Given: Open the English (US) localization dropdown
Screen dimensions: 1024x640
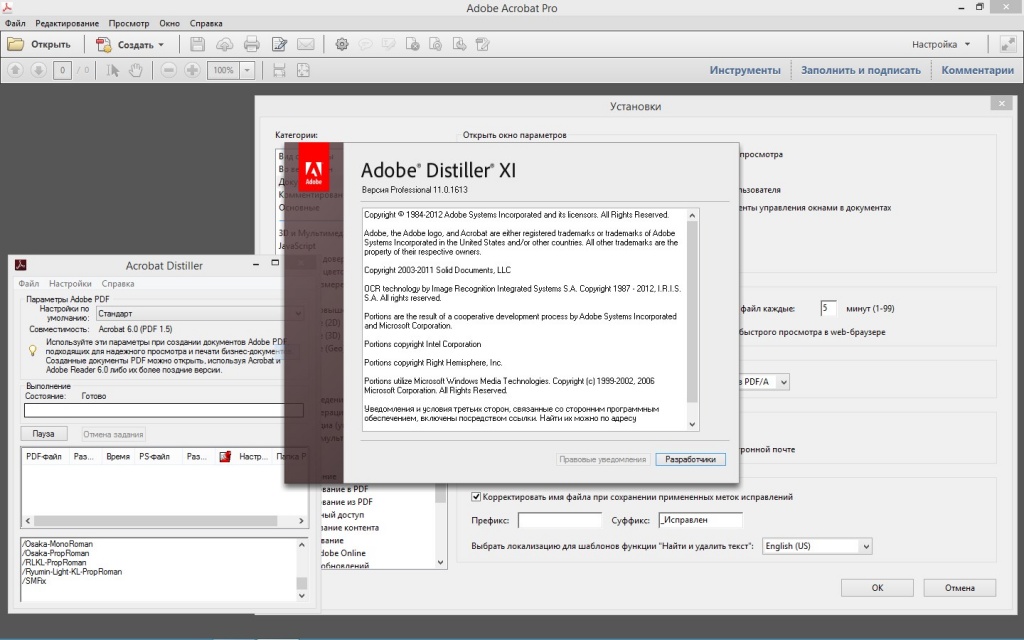Looking at the screenshot, I should (x=816, y=546).
